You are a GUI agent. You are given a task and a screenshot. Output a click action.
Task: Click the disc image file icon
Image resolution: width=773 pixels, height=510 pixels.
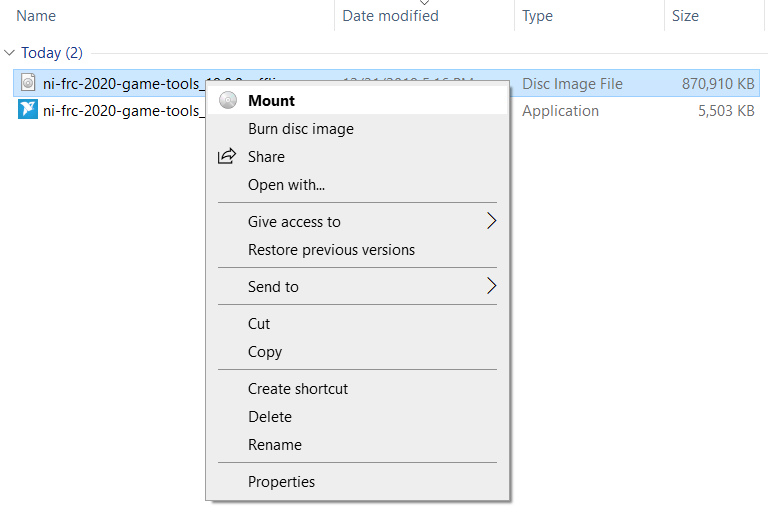click(x=28, y=83)
